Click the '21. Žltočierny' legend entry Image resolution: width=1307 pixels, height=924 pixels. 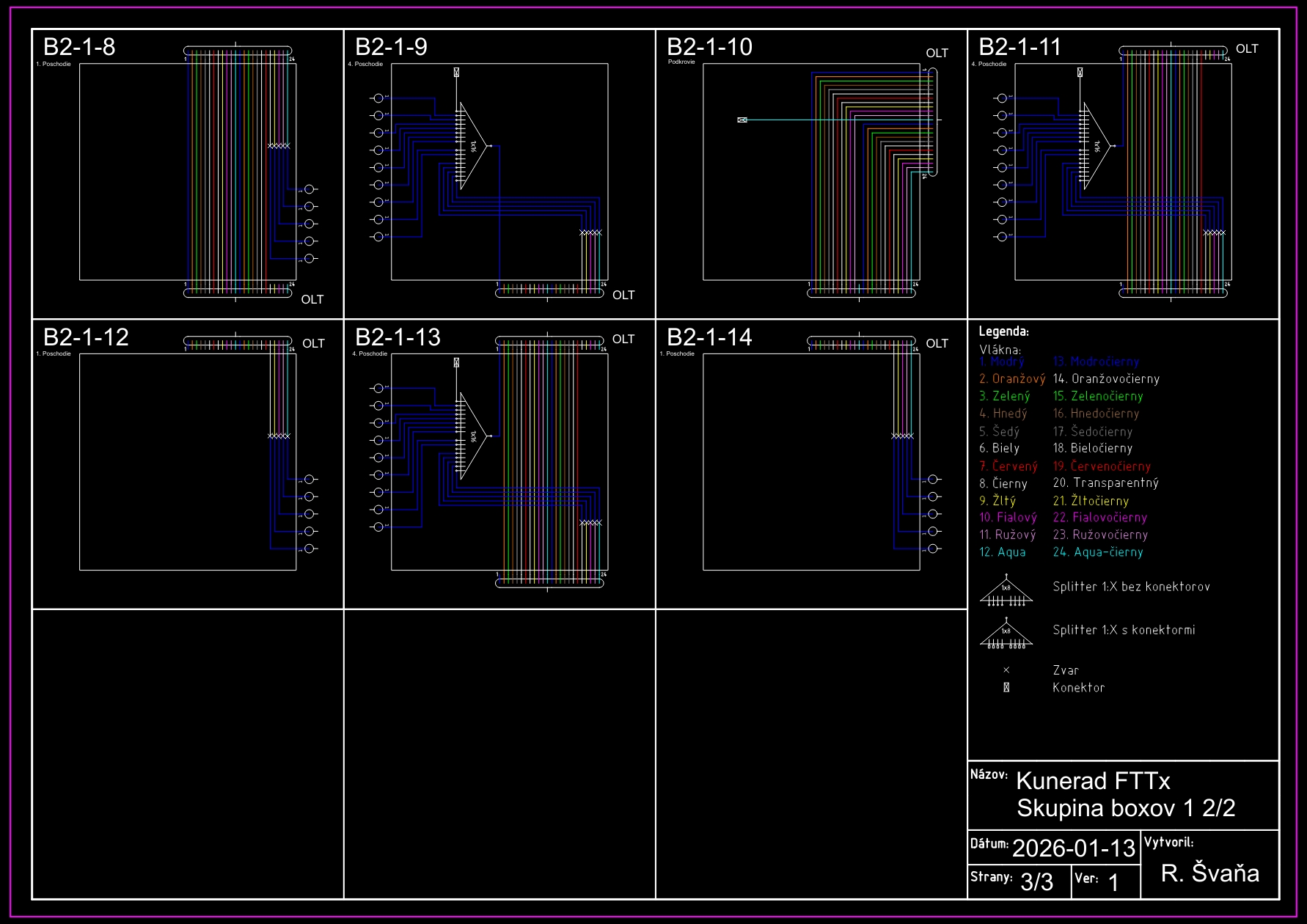click(1091, 501)
